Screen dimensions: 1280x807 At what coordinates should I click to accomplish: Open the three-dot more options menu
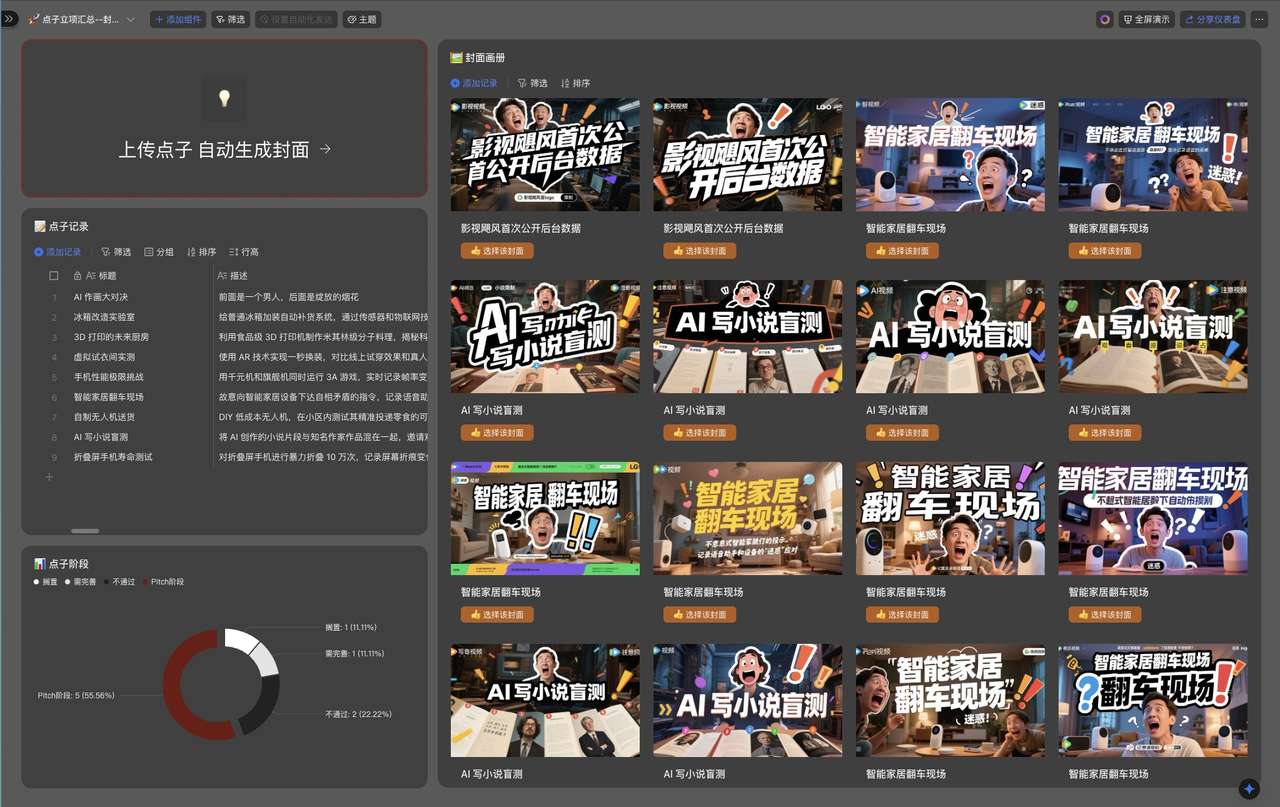(1259, 19)
